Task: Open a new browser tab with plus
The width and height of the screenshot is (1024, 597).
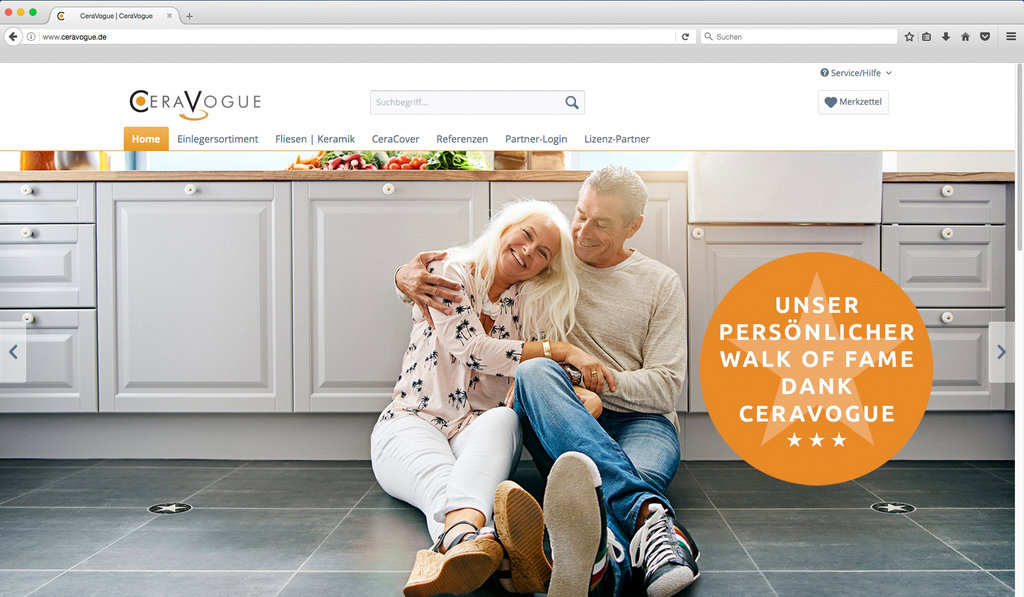Action: [x=189, y=16]
